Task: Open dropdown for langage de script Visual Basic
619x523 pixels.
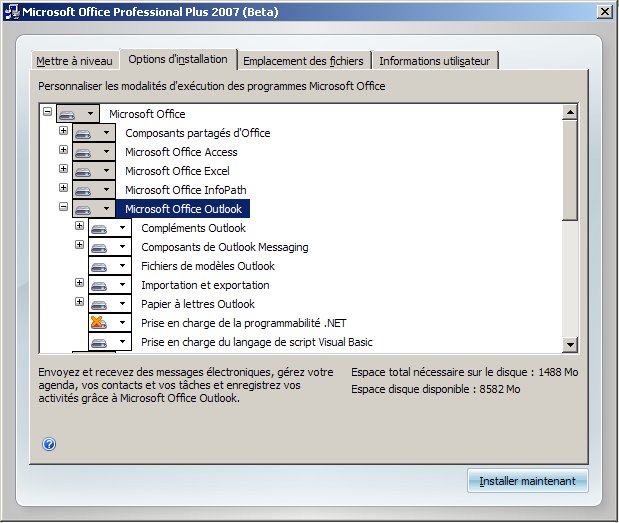Action: pos(110,342)
